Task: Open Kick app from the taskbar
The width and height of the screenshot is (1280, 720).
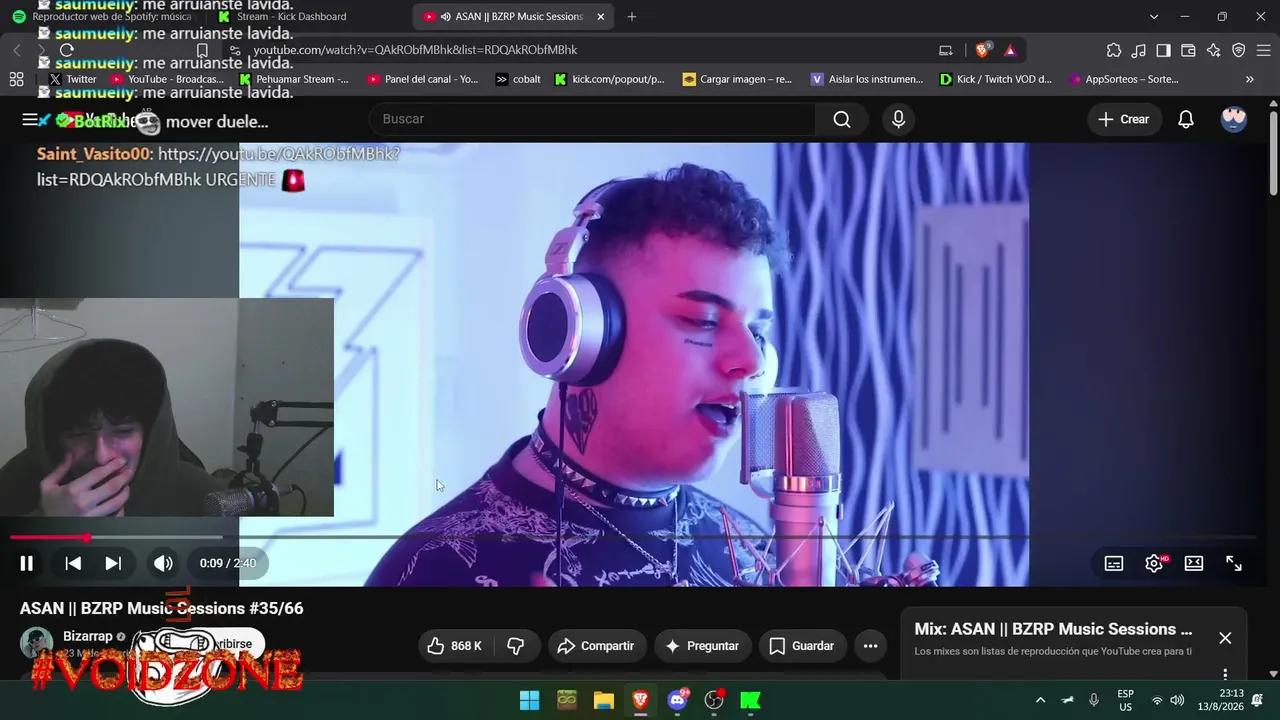Action: (750, 700)
